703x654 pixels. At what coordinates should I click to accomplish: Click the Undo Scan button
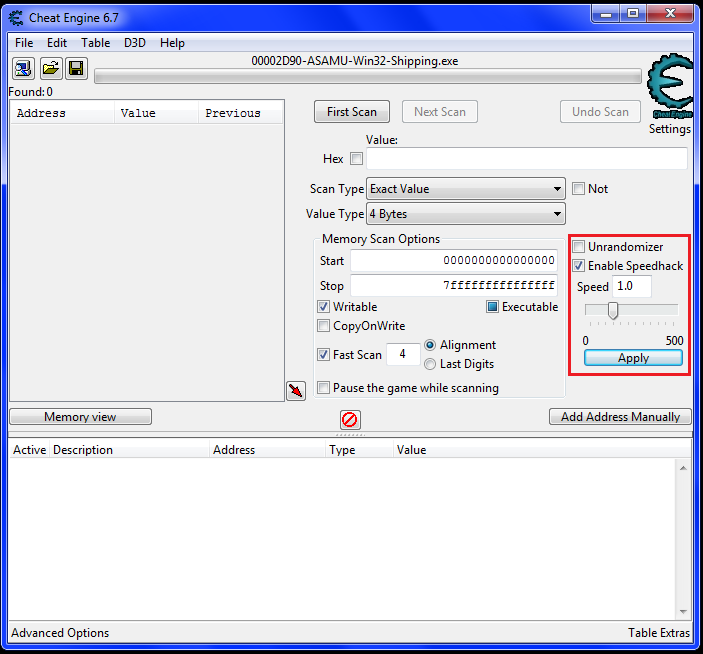(600, 112)
